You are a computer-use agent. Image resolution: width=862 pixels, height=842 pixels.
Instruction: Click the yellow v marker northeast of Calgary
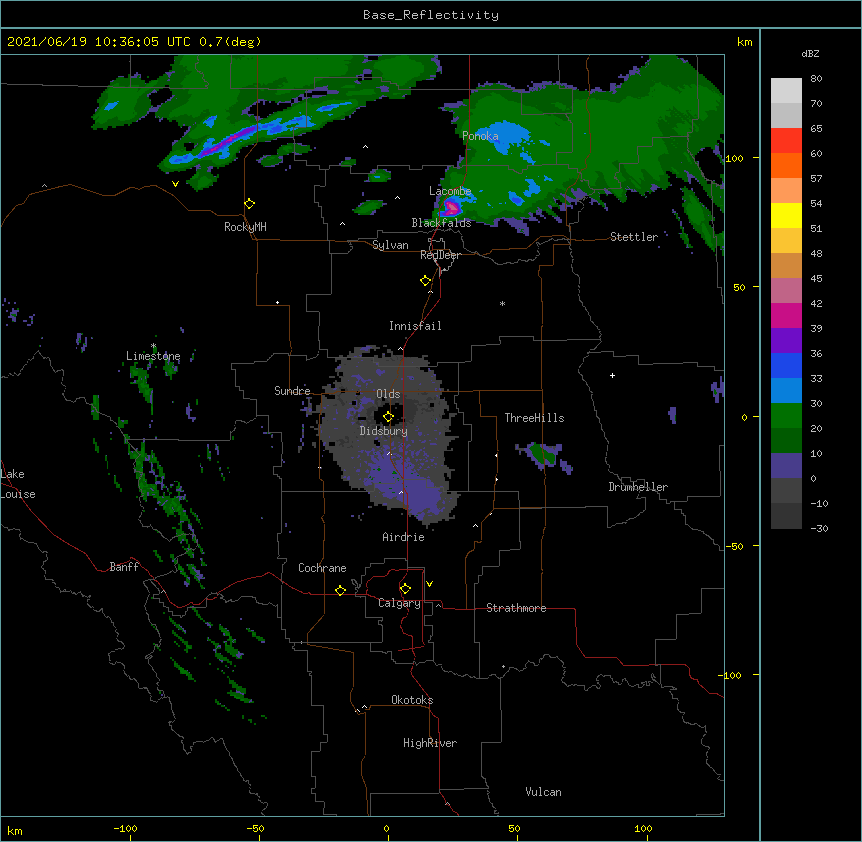pos(429,584)
